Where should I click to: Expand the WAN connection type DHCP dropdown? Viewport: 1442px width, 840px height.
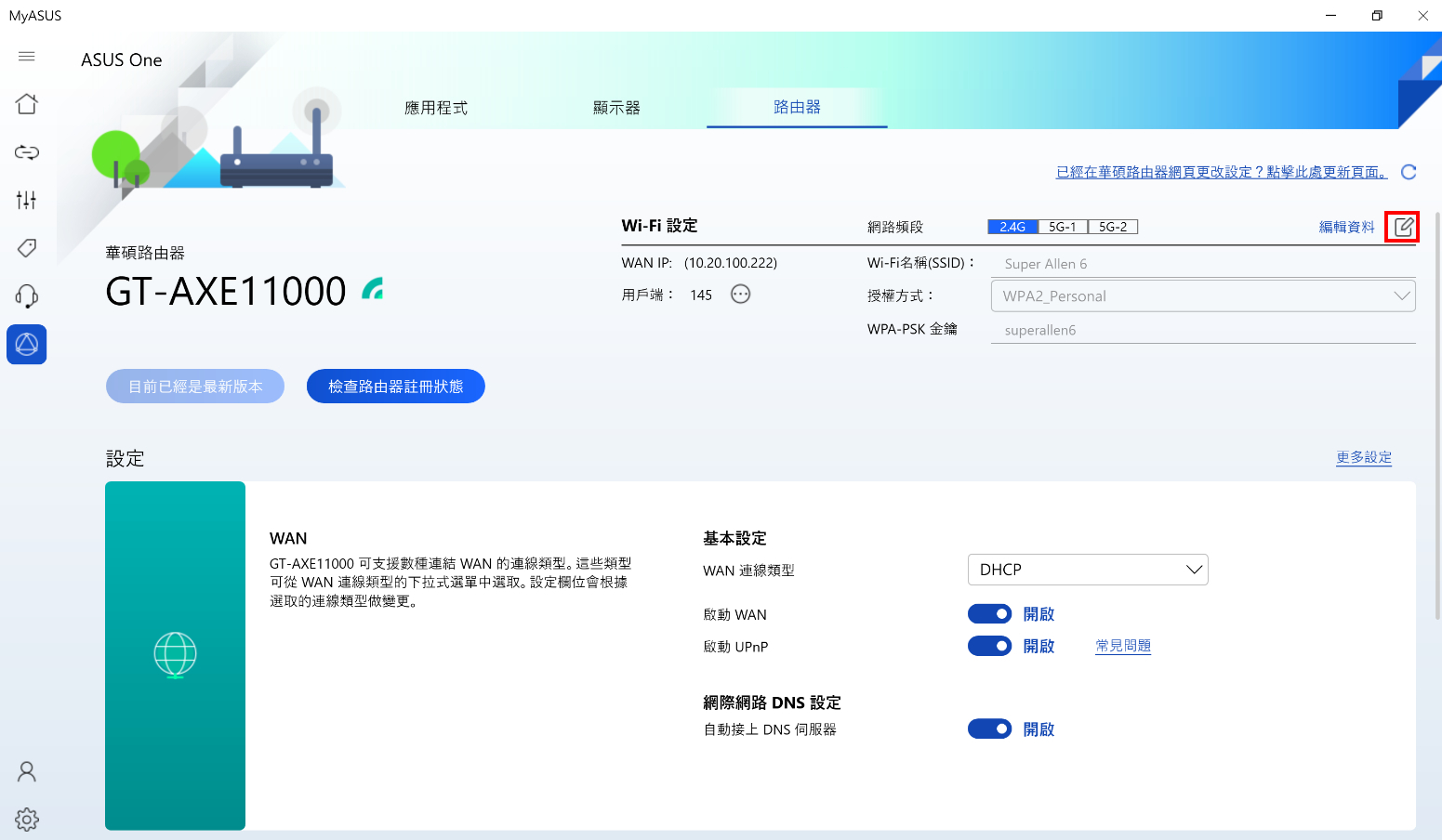(1088, 570)
